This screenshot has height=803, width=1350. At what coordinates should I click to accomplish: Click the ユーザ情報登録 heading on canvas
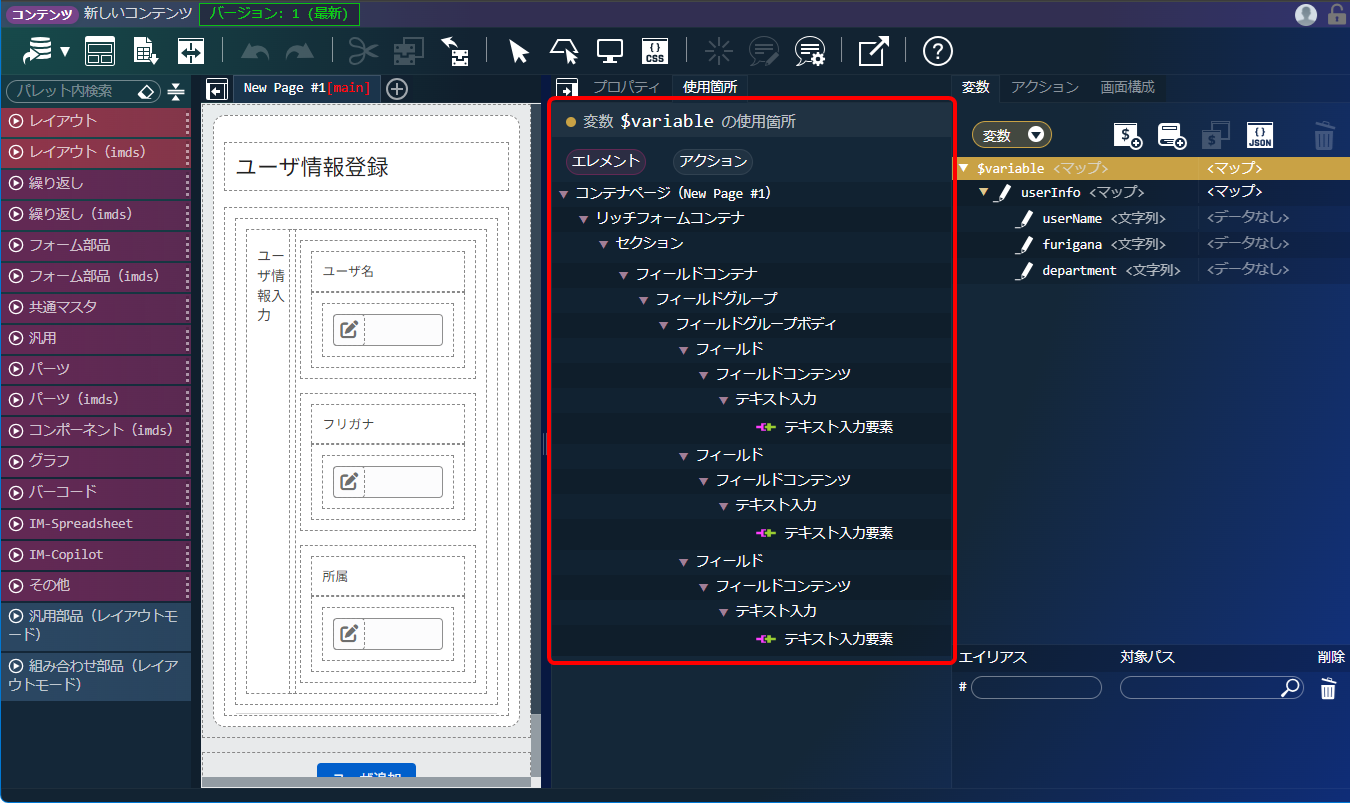pyautogui.click(x=313, y=167)
